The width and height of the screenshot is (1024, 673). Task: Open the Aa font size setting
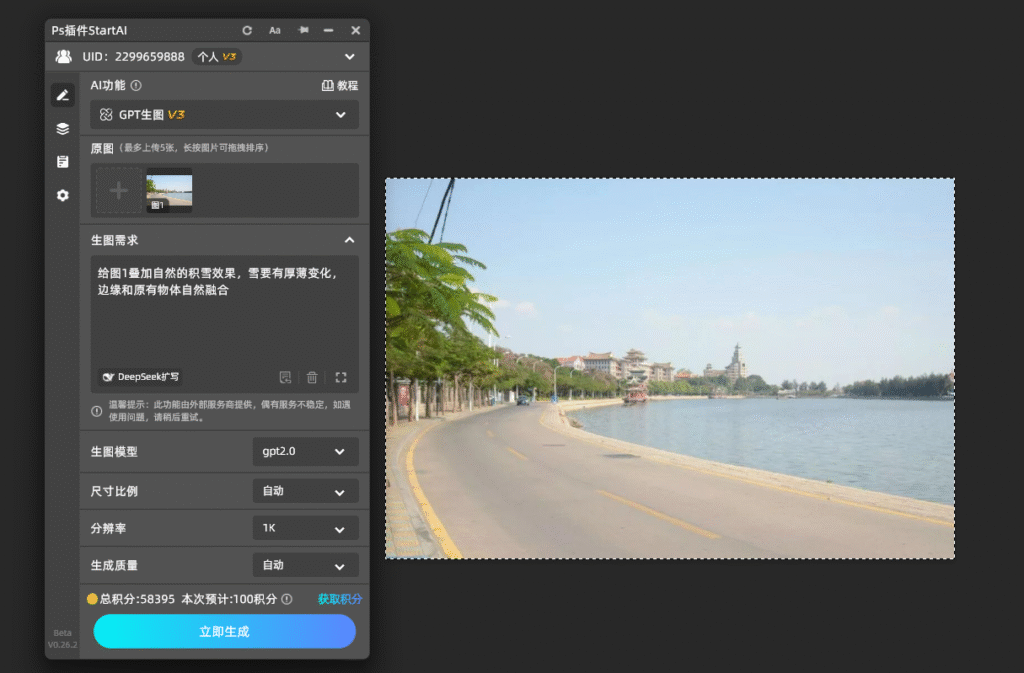(x=275, y=31)
